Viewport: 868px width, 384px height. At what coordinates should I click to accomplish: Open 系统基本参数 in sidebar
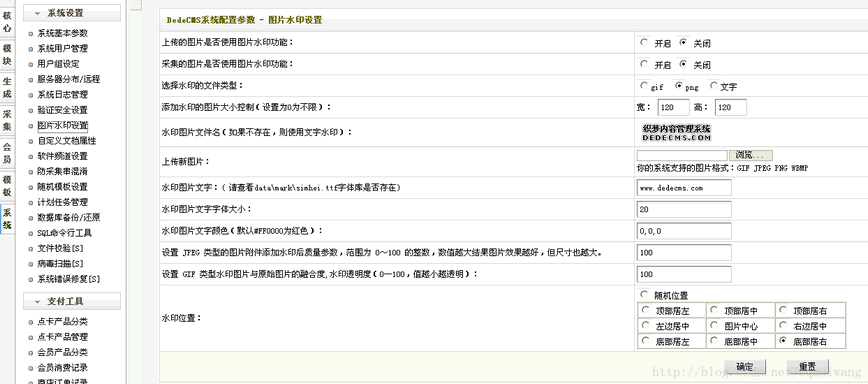(x=63, y=33)
